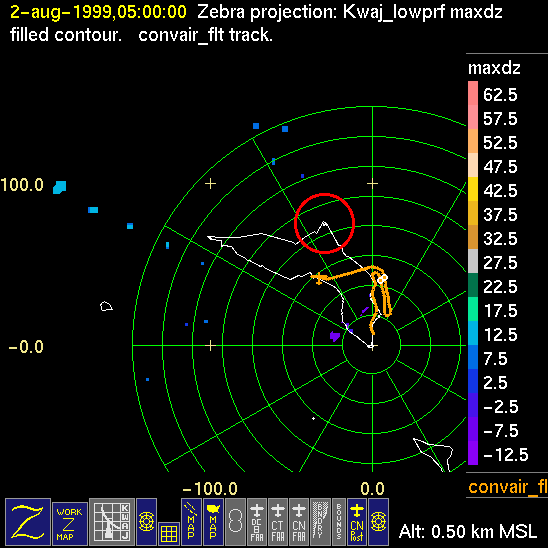Click the 42.5 yellow color bar swatch

(473, 189)
